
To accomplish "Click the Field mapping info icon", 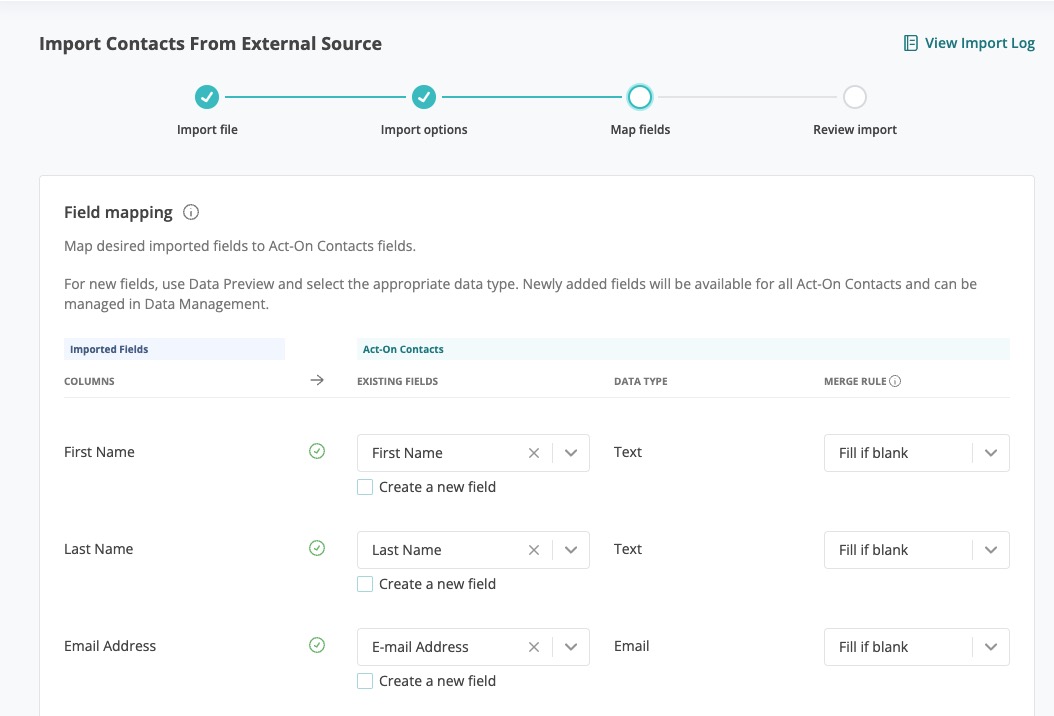I will 191,212.
